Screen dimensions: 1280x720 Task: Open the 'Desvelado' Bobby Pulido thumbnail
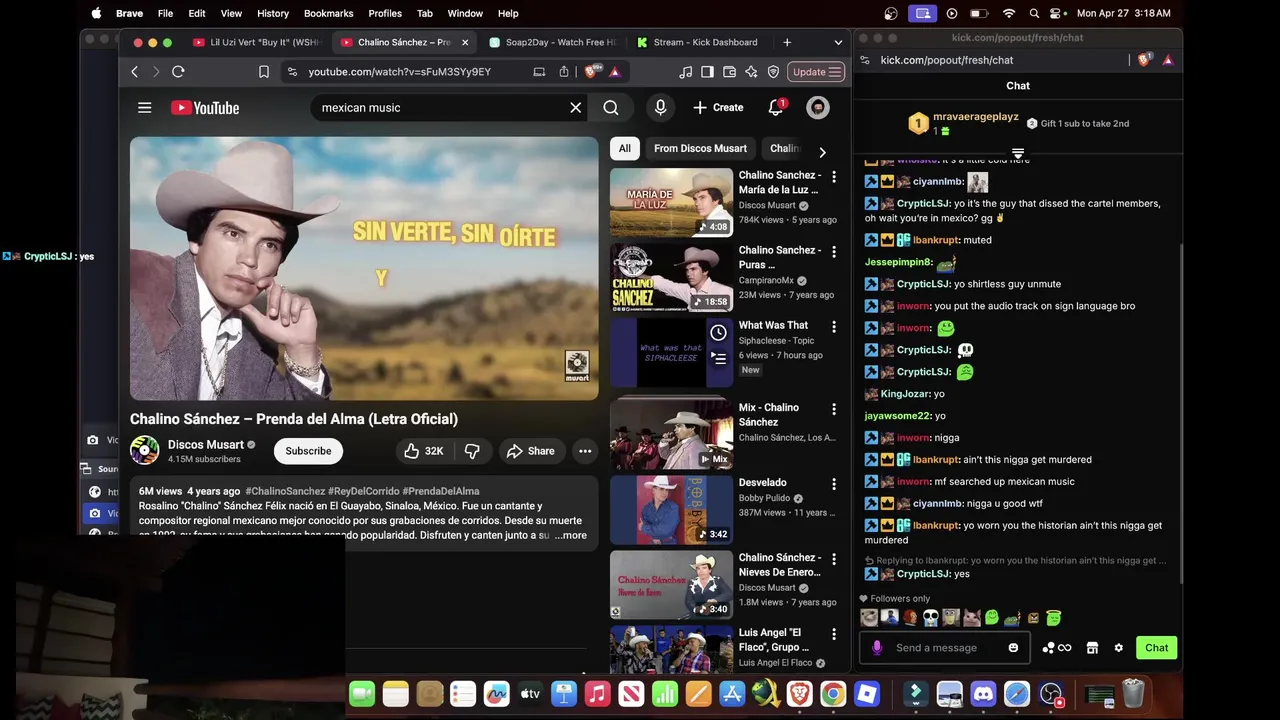pos(671,509)
